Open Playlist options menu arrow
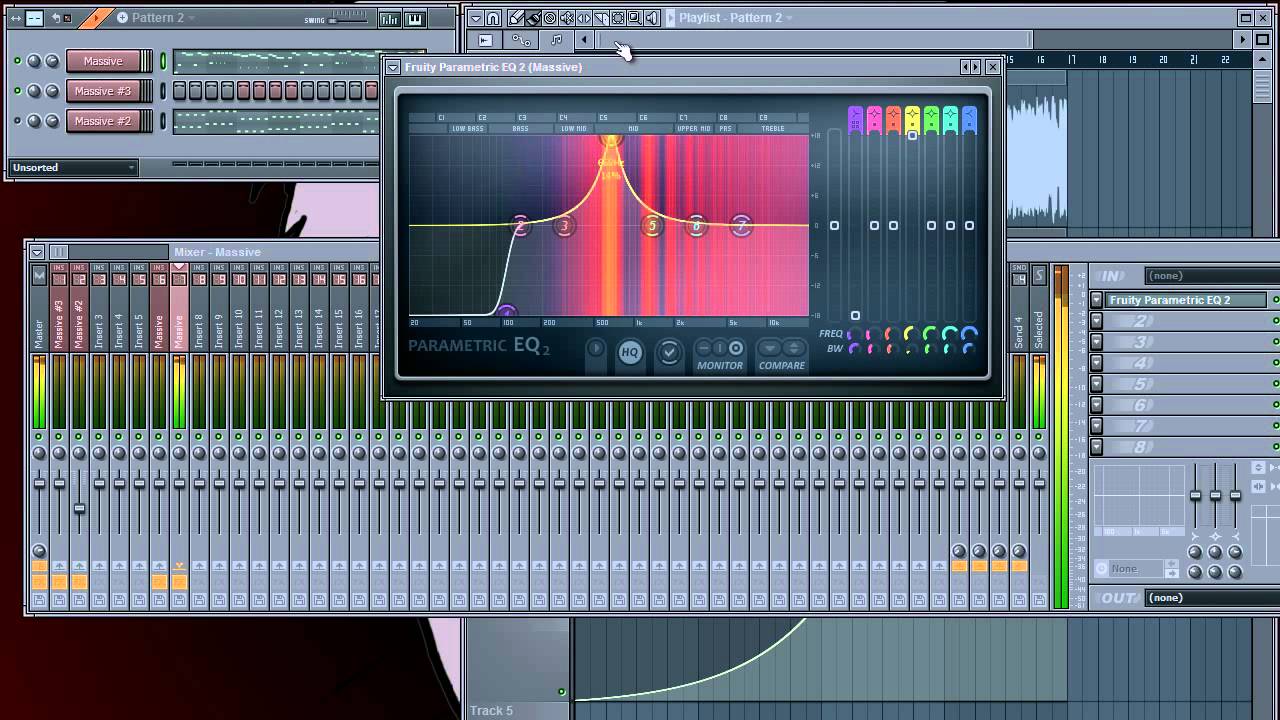Image resolution: width=1280 pixels, height=720 pixels. pyautogui.click(x=476, y=18)
